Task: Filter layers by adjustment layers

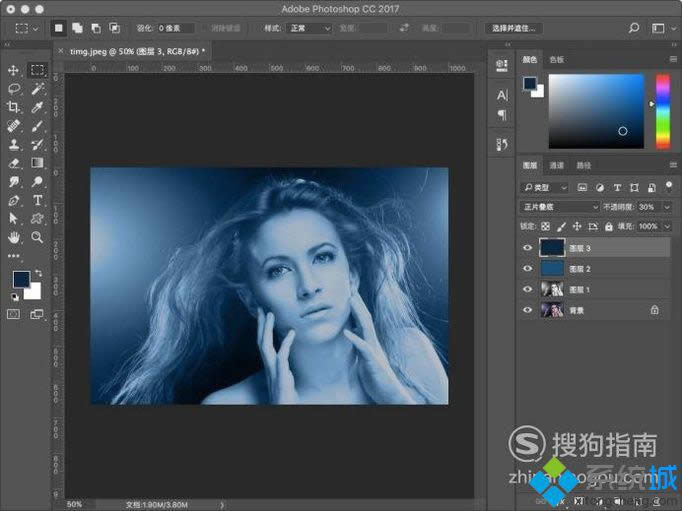Action: coord(600,187)
